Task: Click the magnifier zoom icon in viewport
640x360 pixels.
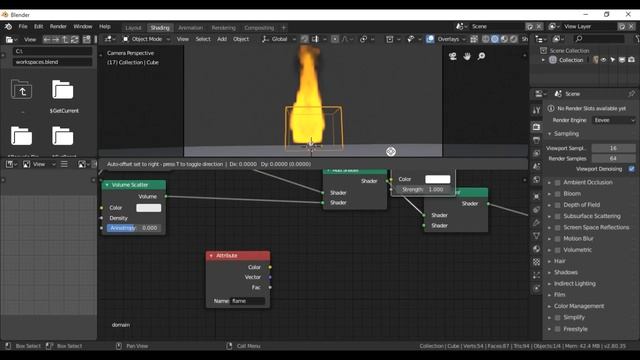Action: (x=481, y=56)
